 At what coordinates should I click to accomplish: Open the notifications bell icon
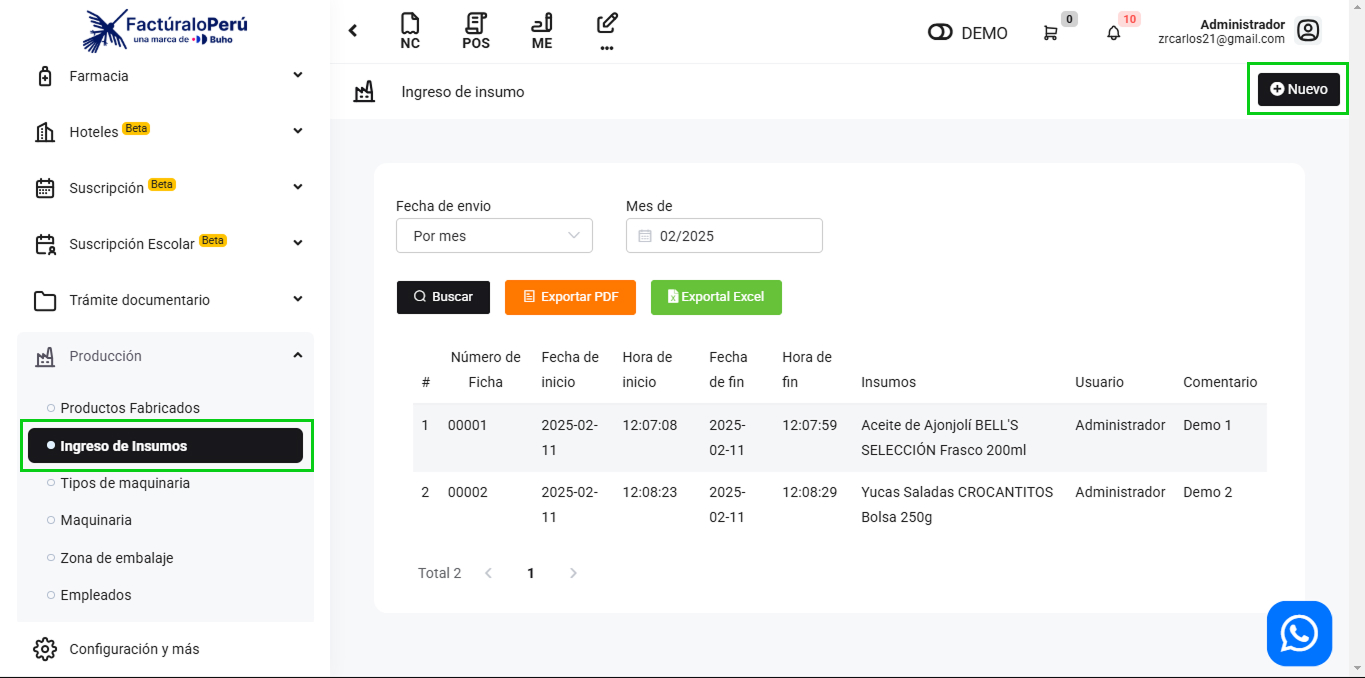pyautogui.click(x=1114, y=33)
